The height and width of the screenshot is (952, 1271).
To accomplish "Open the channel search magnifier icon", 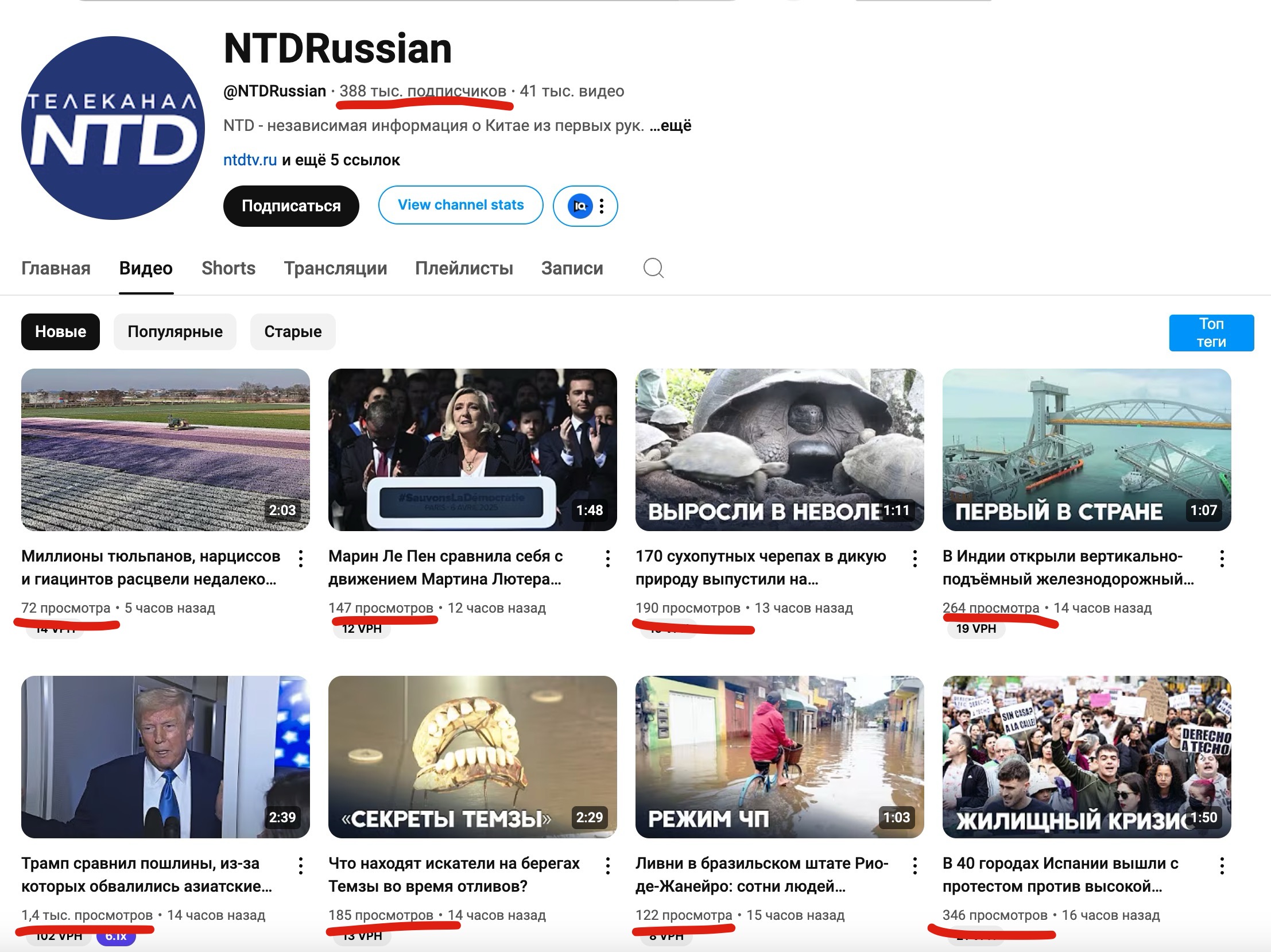I will point(653,268).
